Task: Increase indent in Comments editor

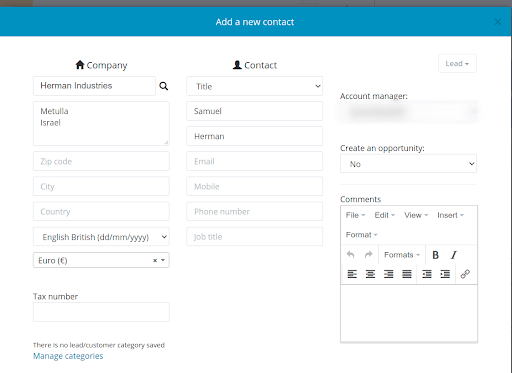Action: [x=445, y=274]
